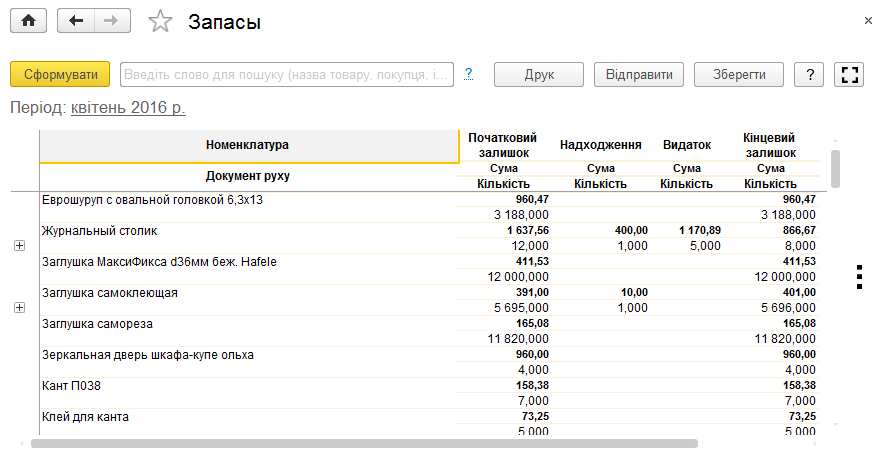Expand Заглушка самоклеющая row details

tap(20, 307)
